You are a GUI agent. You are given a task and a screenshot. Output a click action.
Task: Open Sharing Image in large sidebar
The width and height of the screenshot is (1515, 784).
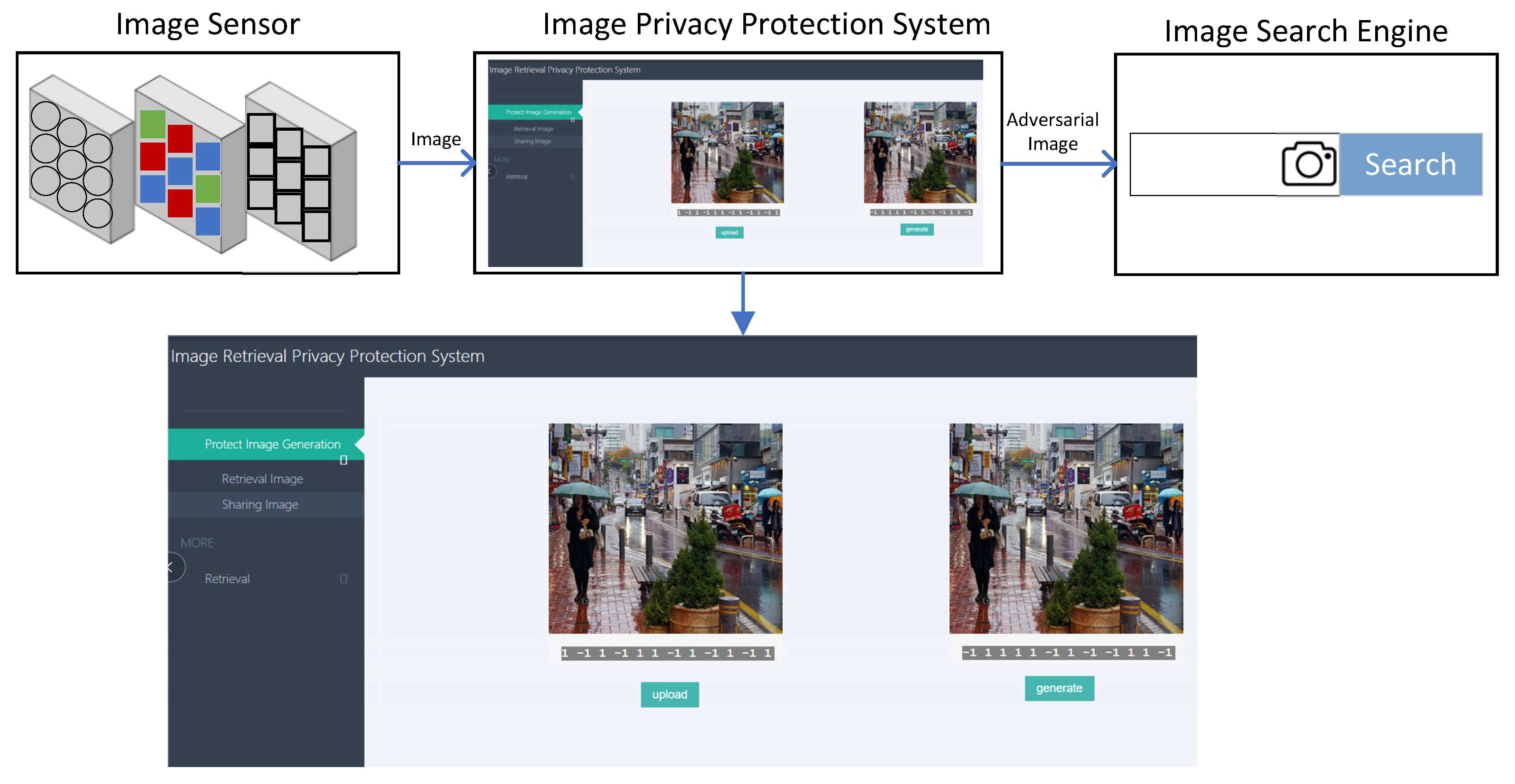pyautogui.click(x=260, y=504)
